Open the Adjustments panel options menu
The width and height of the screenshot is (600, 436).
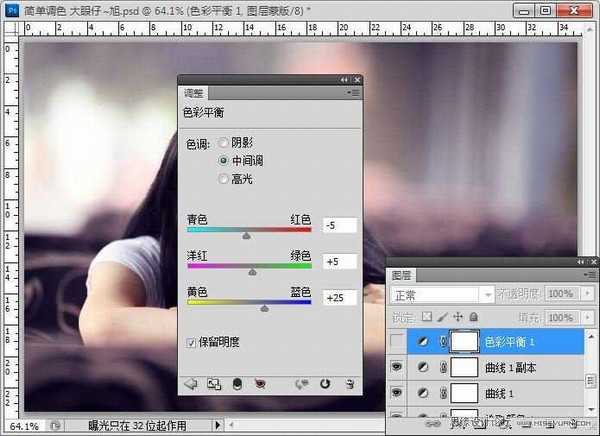click(x=352, y=92)
